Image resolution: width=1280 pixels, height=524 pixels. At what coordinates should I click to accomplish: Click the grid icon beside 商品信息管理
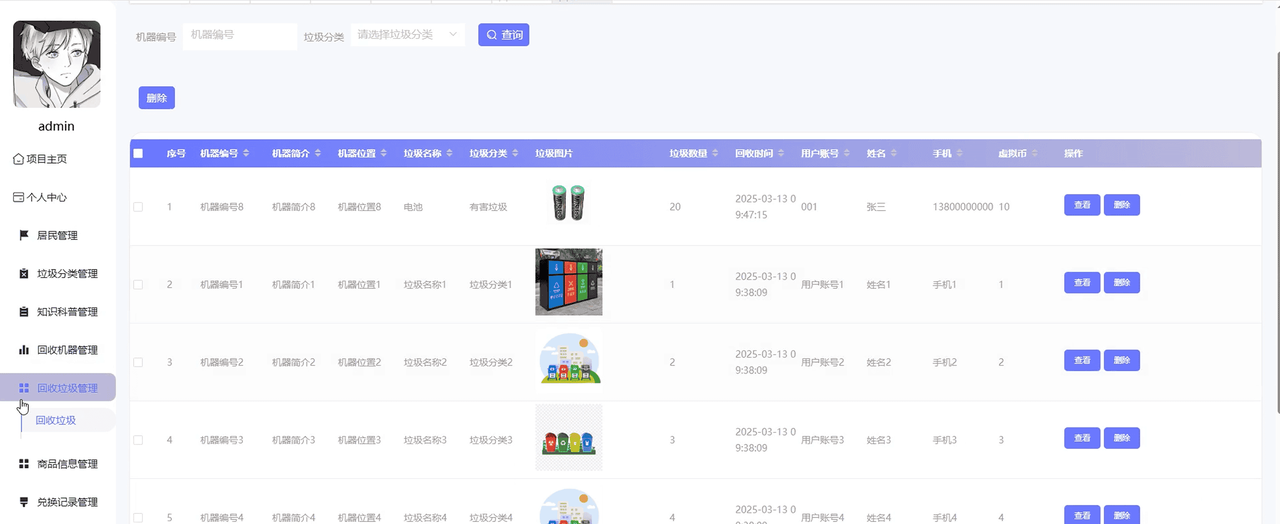click(x=24, y=464)
